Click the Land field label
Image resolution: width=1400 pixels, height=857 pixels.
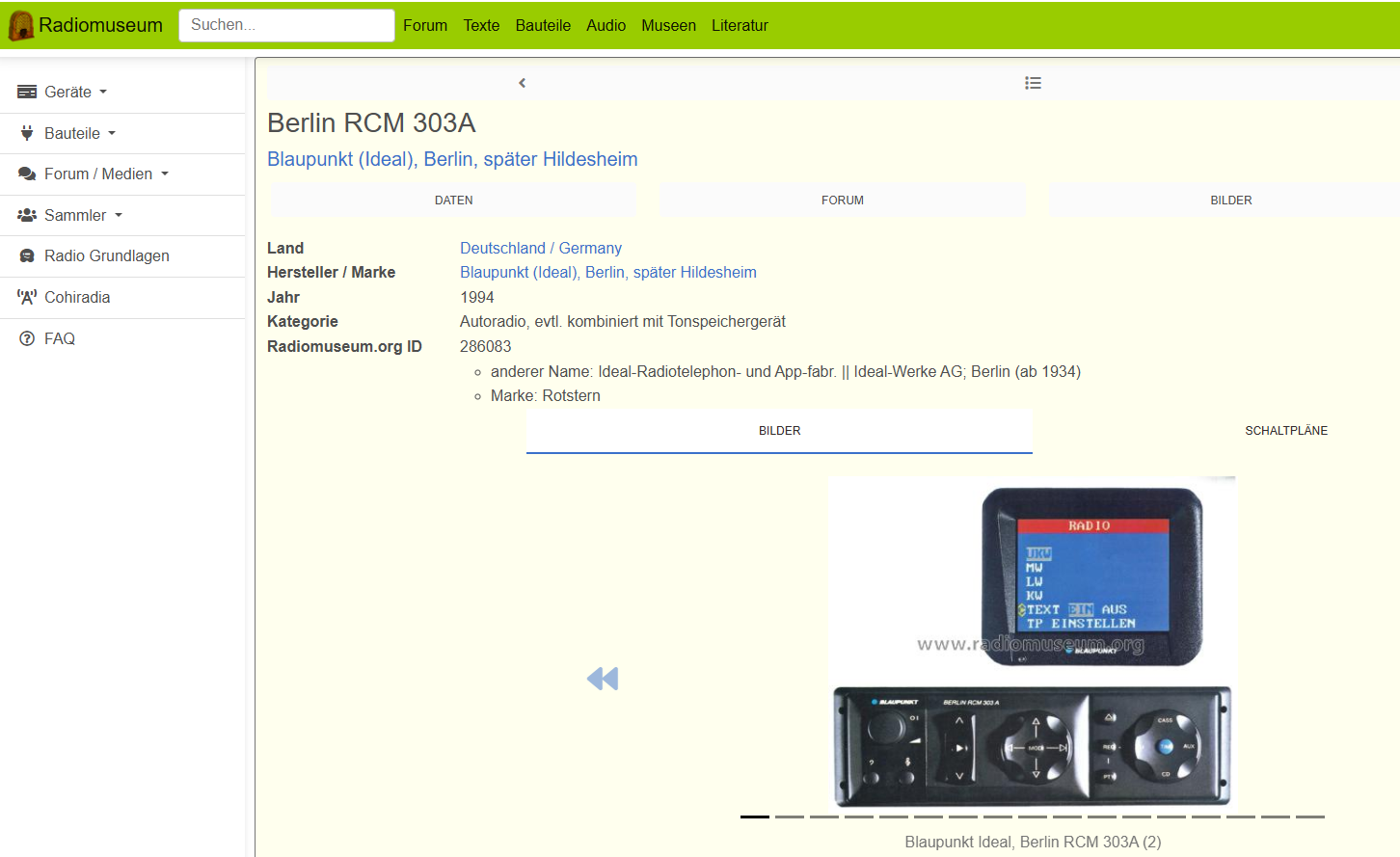285,249
